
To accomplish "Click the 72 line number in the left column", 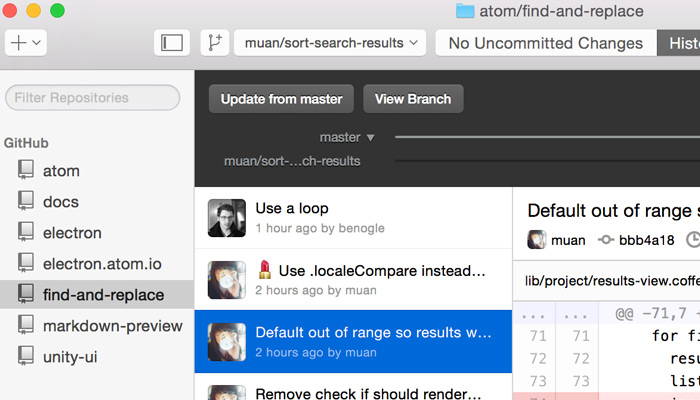I will click(538, 358).
